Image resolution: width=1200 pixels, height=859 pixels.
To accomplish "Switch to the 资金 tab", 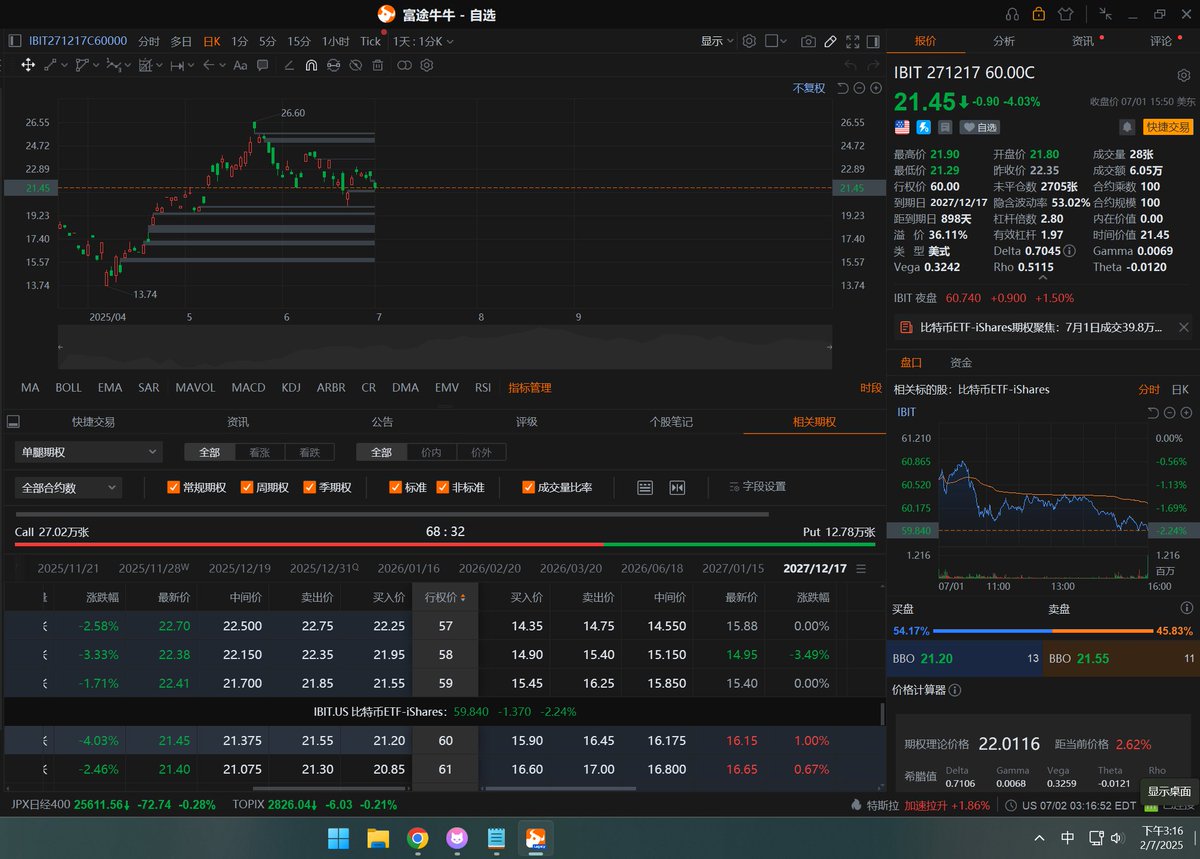I will 961,362.
